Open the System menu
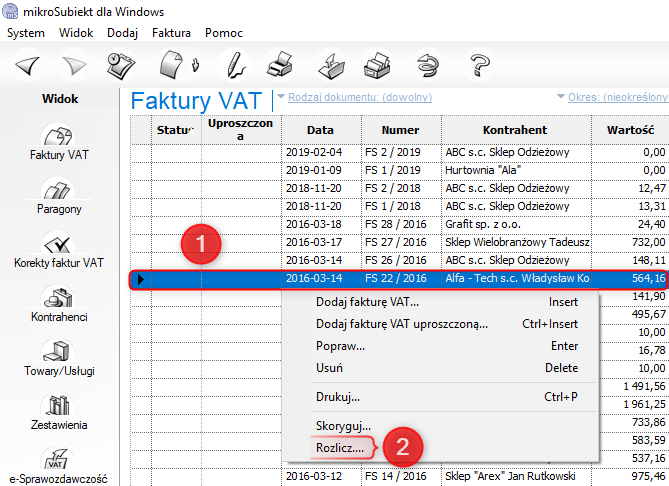 [26, 33]
